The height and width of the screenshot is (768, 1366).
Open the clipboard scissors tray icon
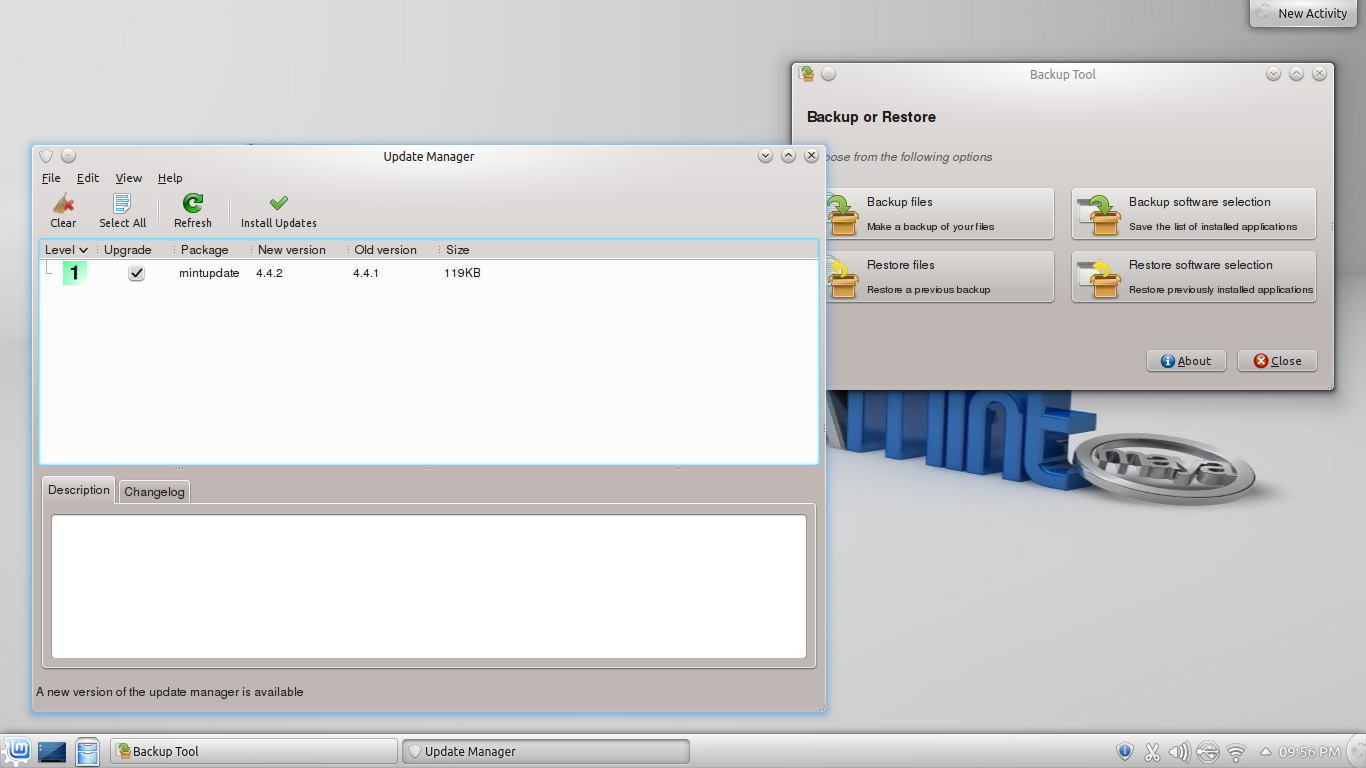click(1152, 751)
